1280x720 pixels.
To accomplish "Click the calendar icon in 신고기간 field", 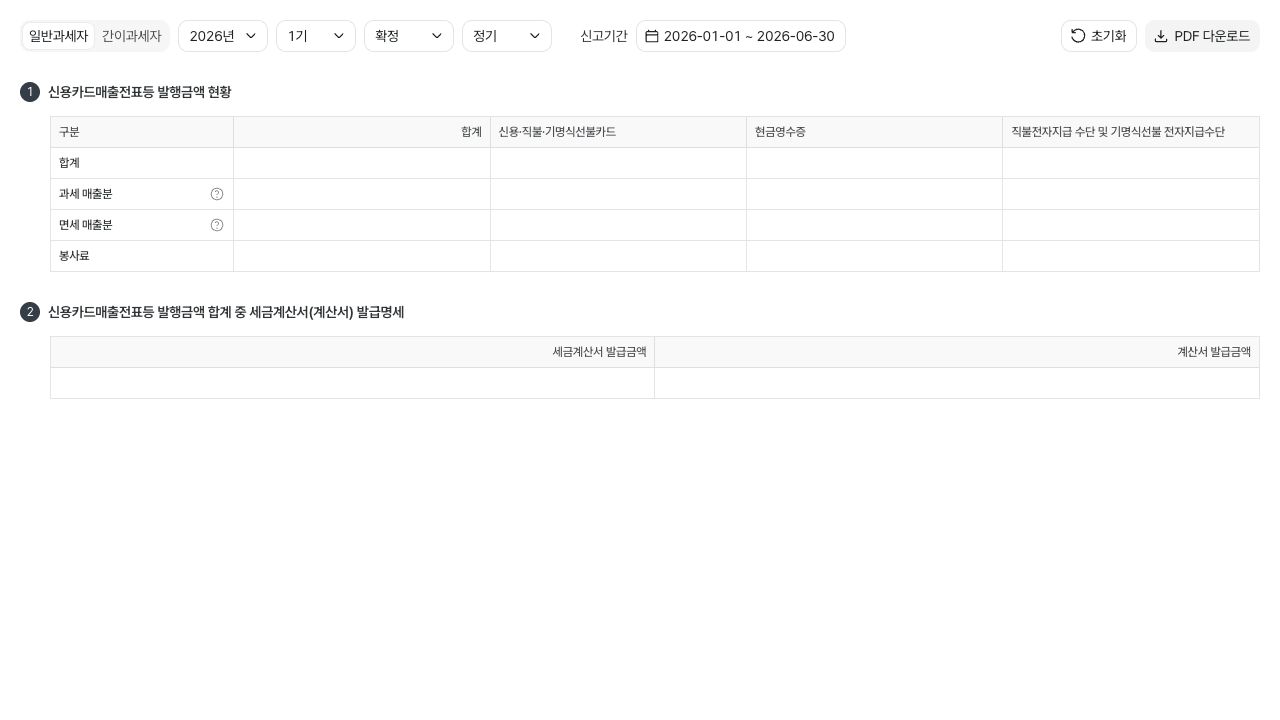I will coord(652,36).
